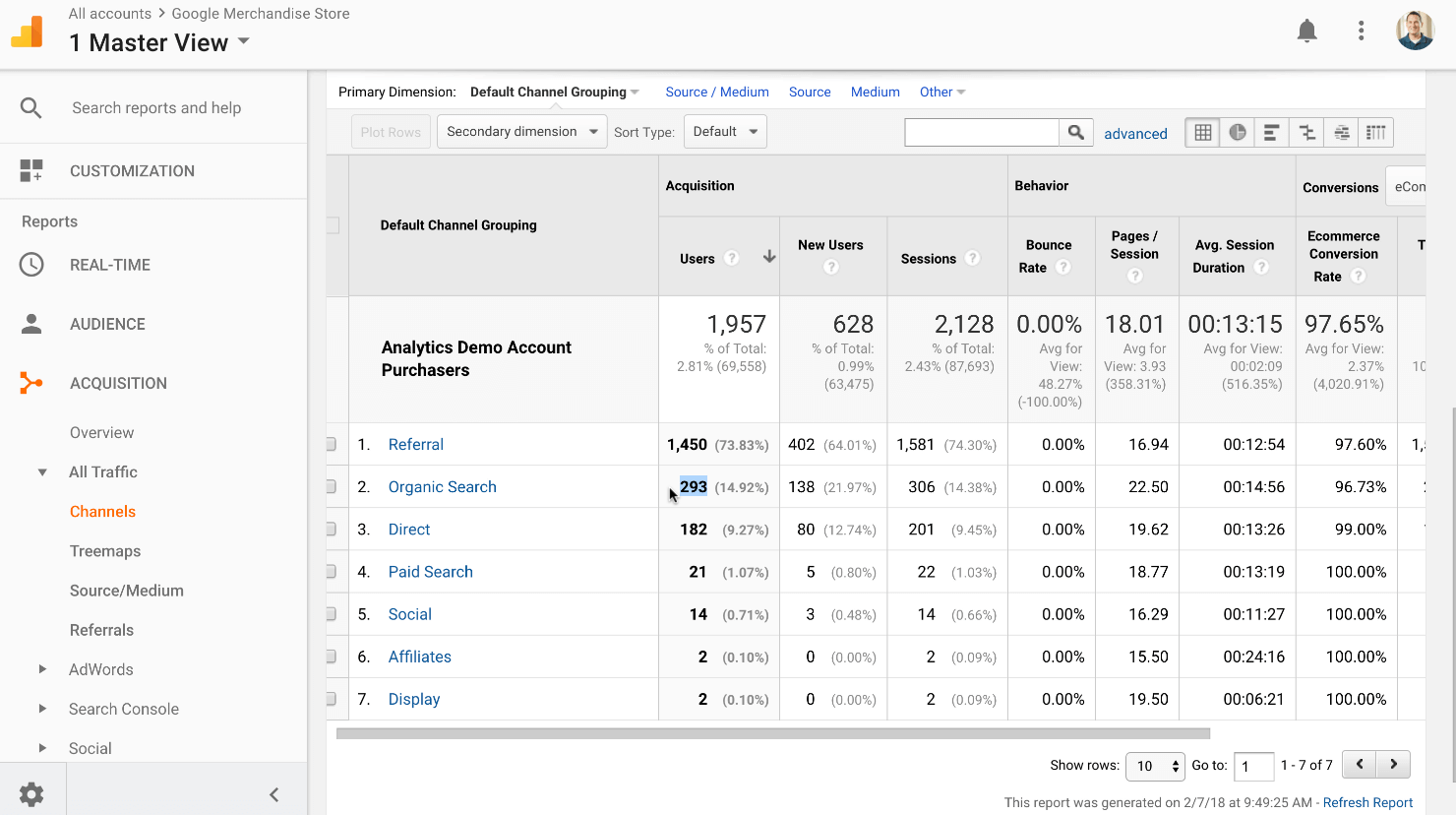Tick the checkbox for the Referral row
The image size is (1456, 815).
tap(332, 444)
